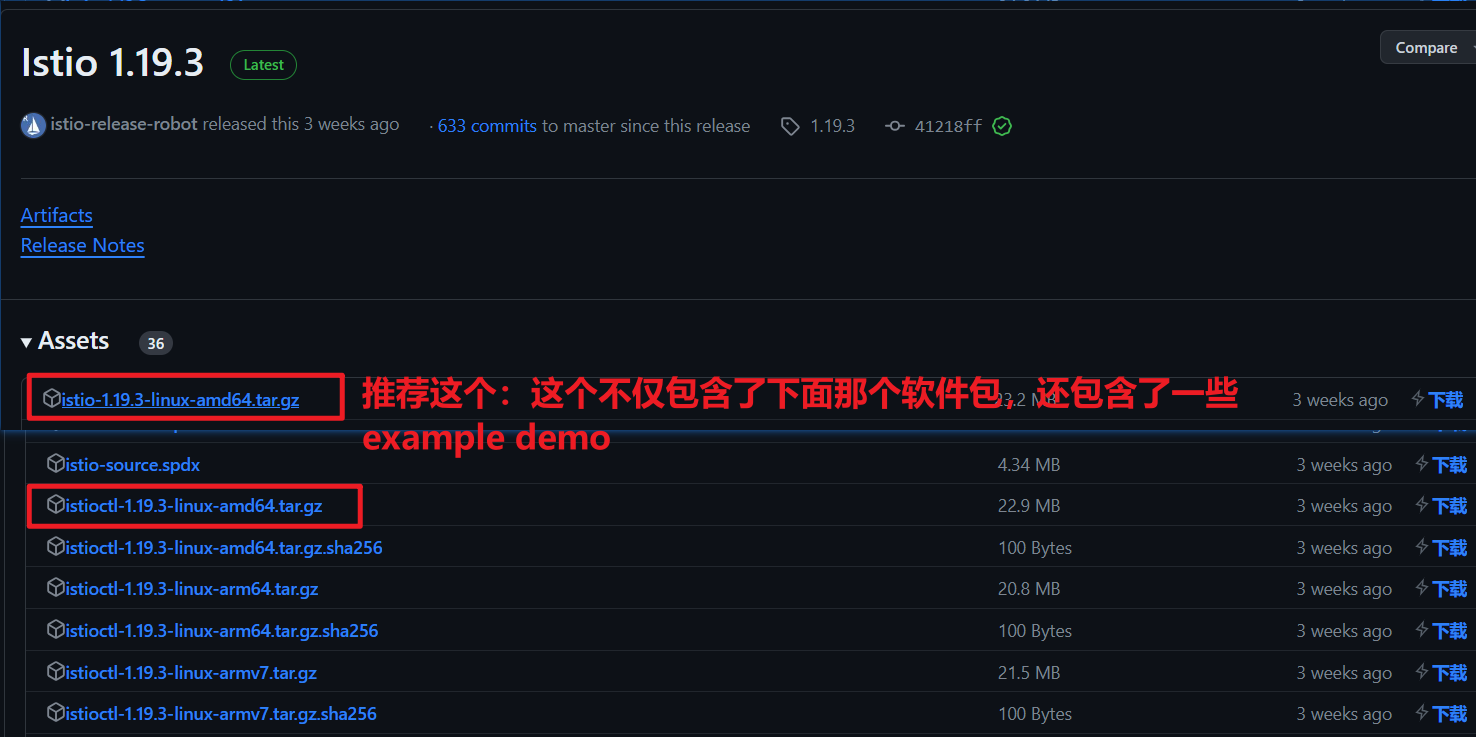Click package icon of istio-source.spdx
The height and width of the screenshot is (737, 1476).
(x=56, y=464)
